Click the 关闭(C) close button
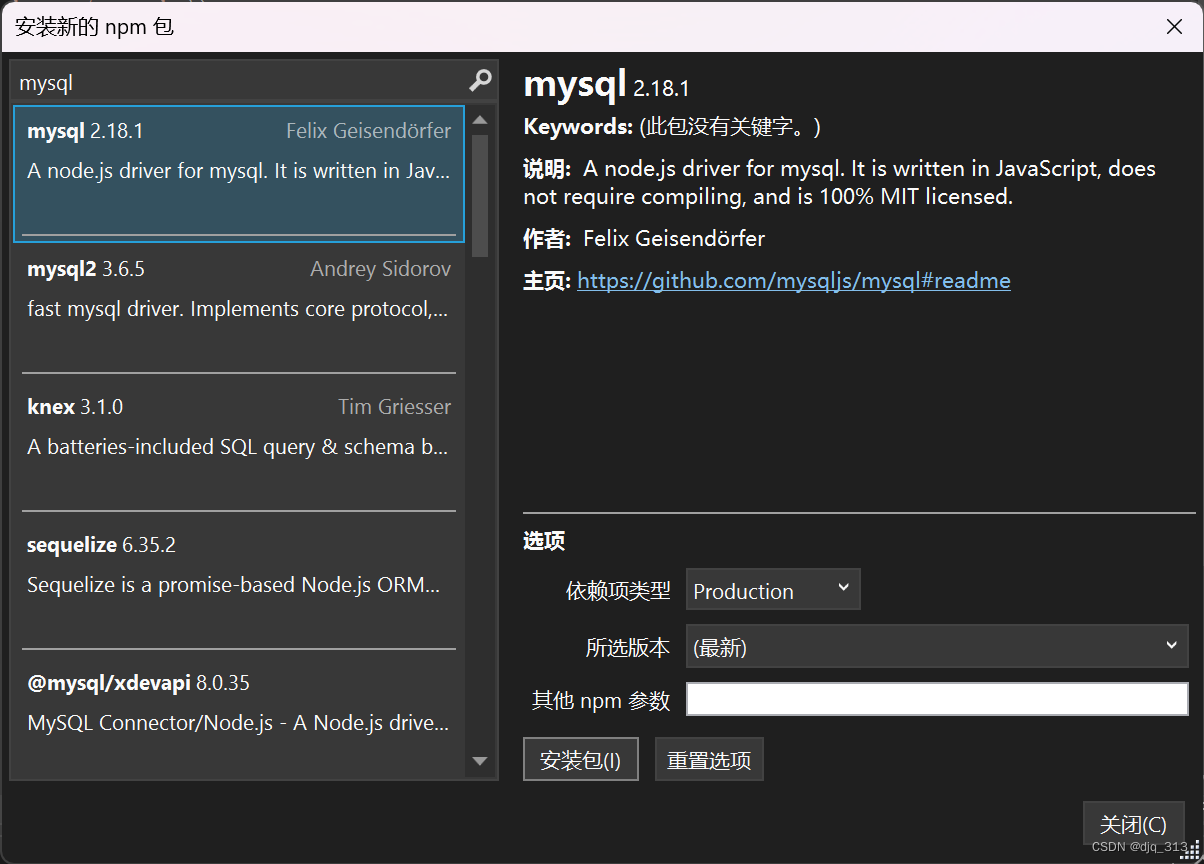Viewport: 1204px width, 864px height. tap(1133, 825)
